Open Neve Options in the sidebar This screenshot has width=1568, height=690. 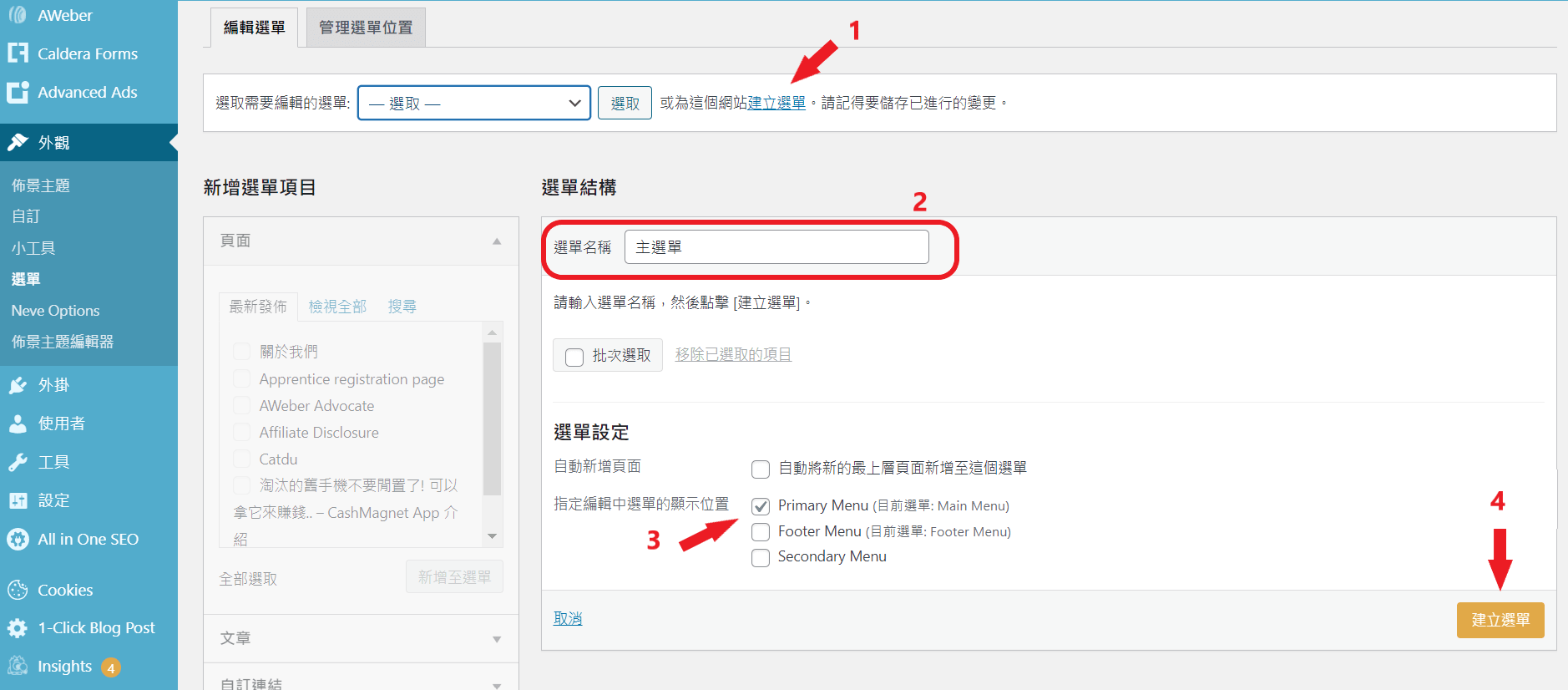tap(55, 311)
